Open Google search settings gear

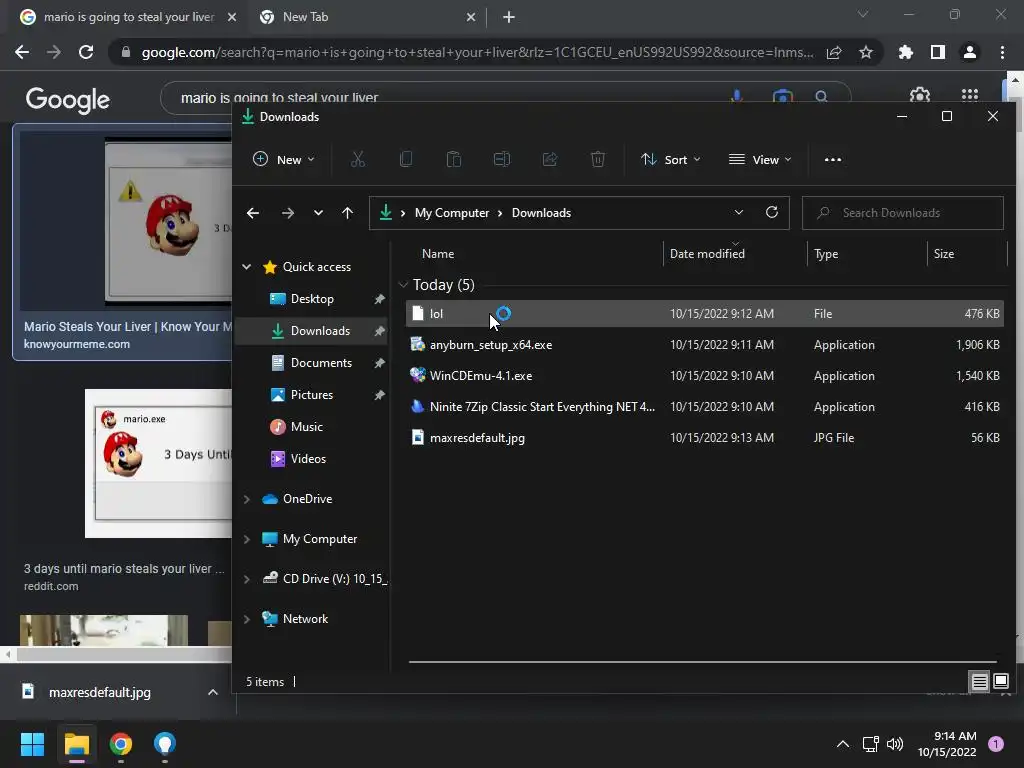(x=920, y=95)
